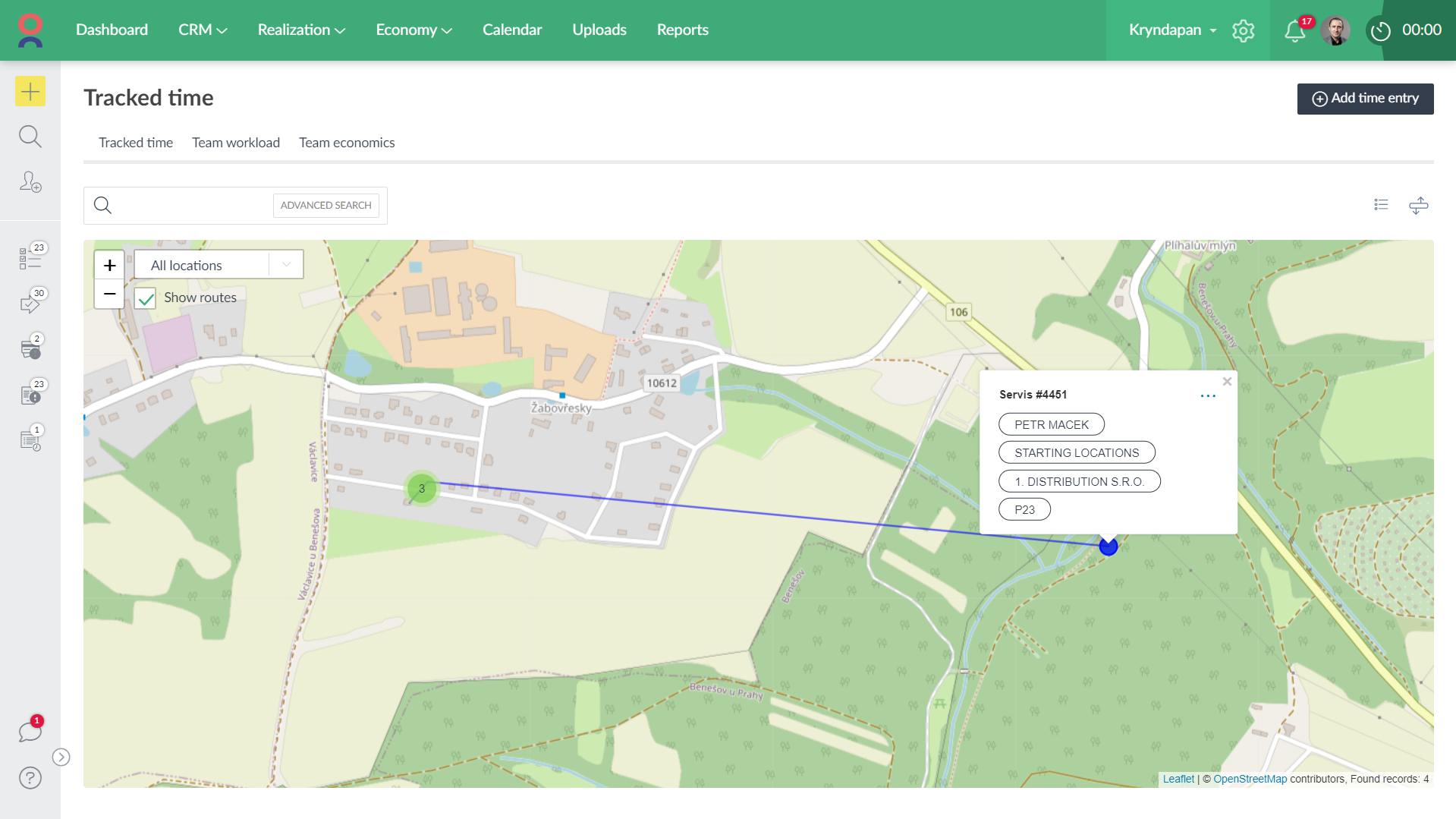This screenshot has height=819, width=1456.
Task: Click the yellow quick-add plus icon
Action: pyautogui.click(x=30, y=91)
